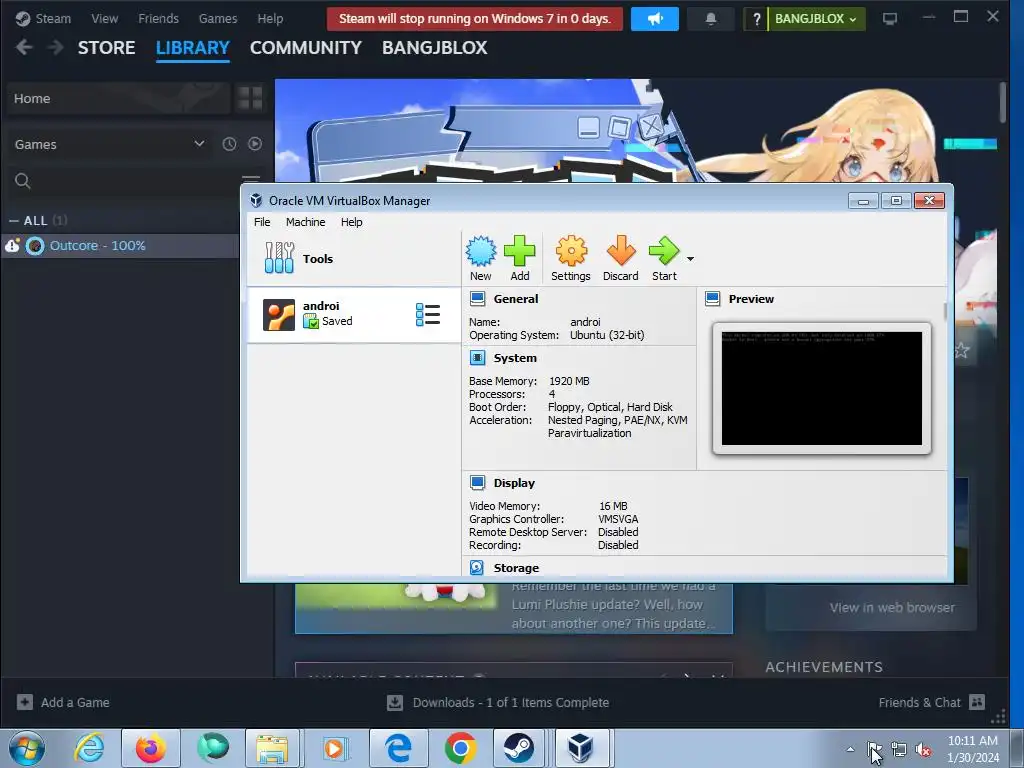1024x768 pixels.
Task: Open the View menu in Steam
Action: (104, 18)
